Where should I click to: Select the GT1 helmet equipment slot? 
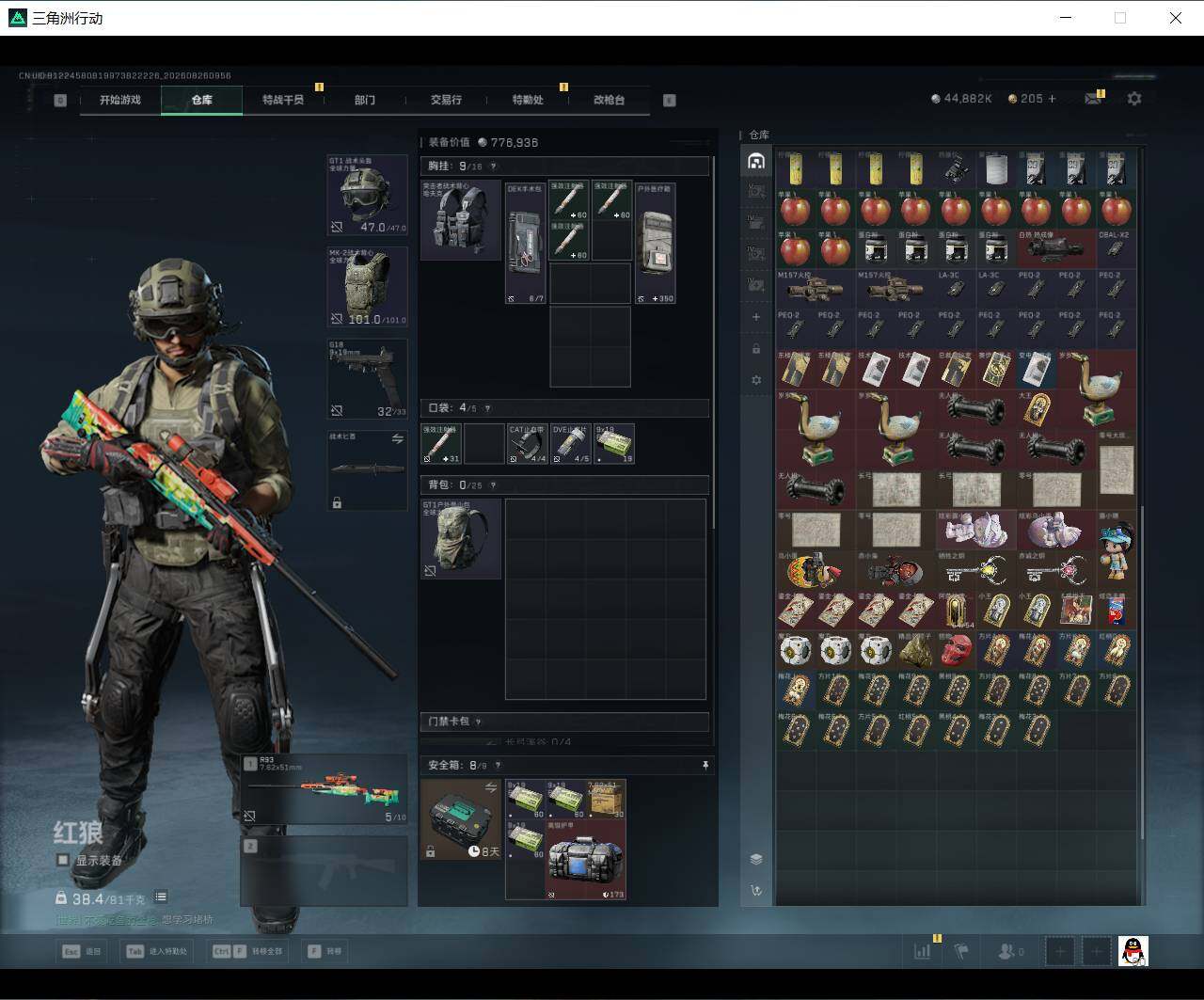click(x=367, y=195)
